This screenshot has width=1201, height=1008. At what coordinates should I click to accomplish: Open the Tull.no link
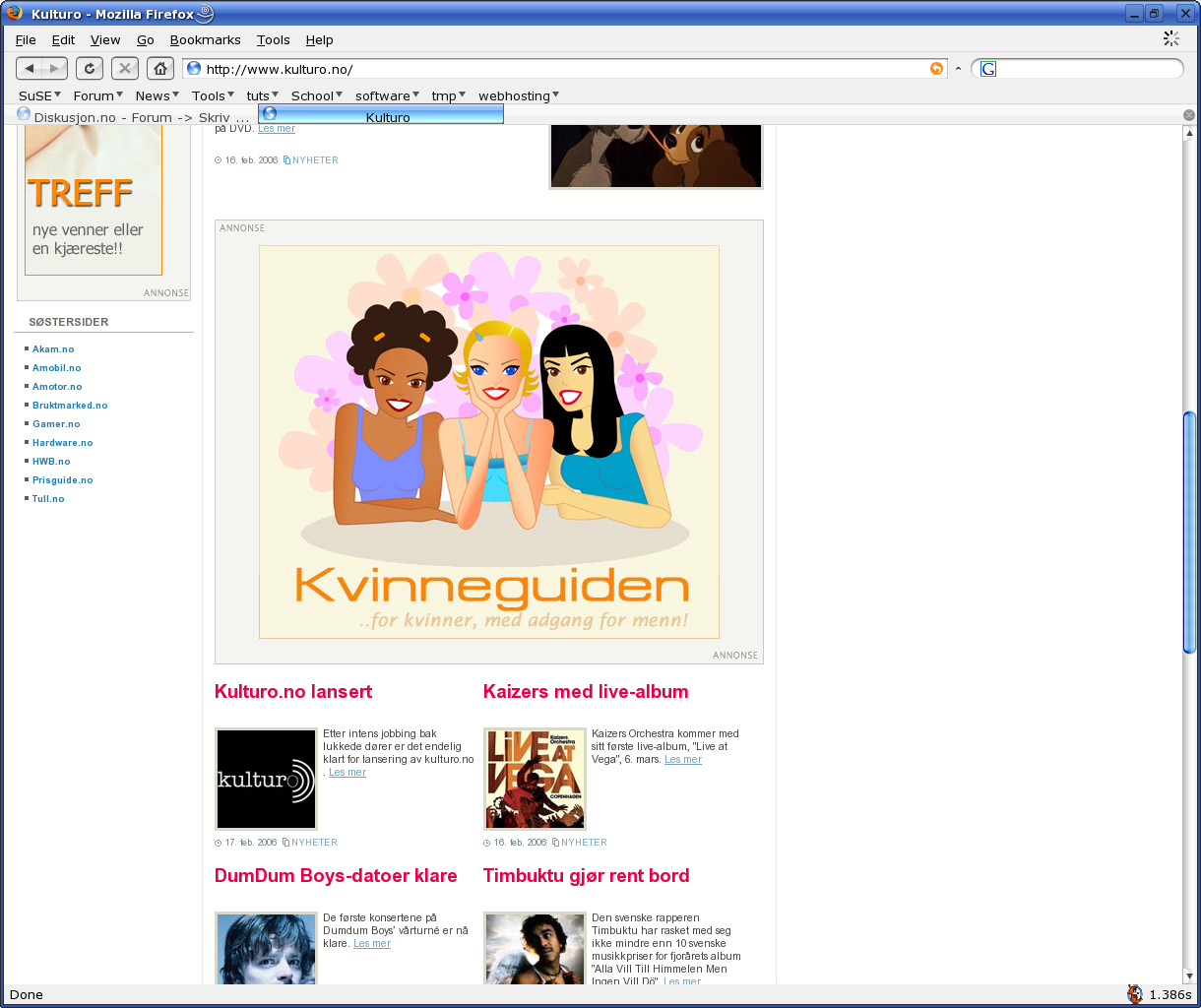[48, 499]
